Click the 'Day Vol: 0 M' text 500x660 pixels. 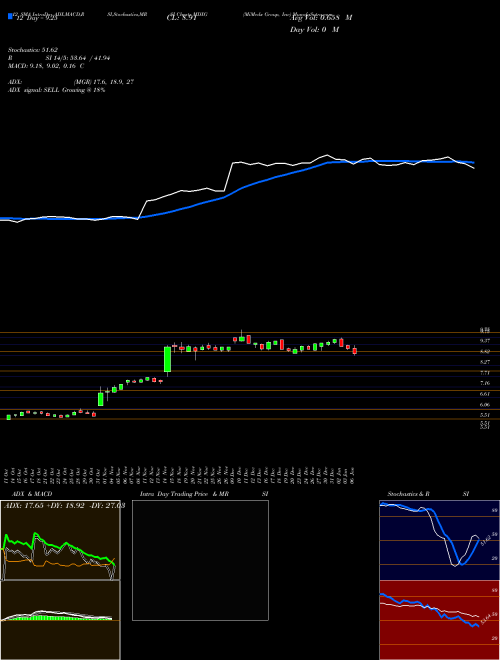pyautogui.click(x=314, y=30)
